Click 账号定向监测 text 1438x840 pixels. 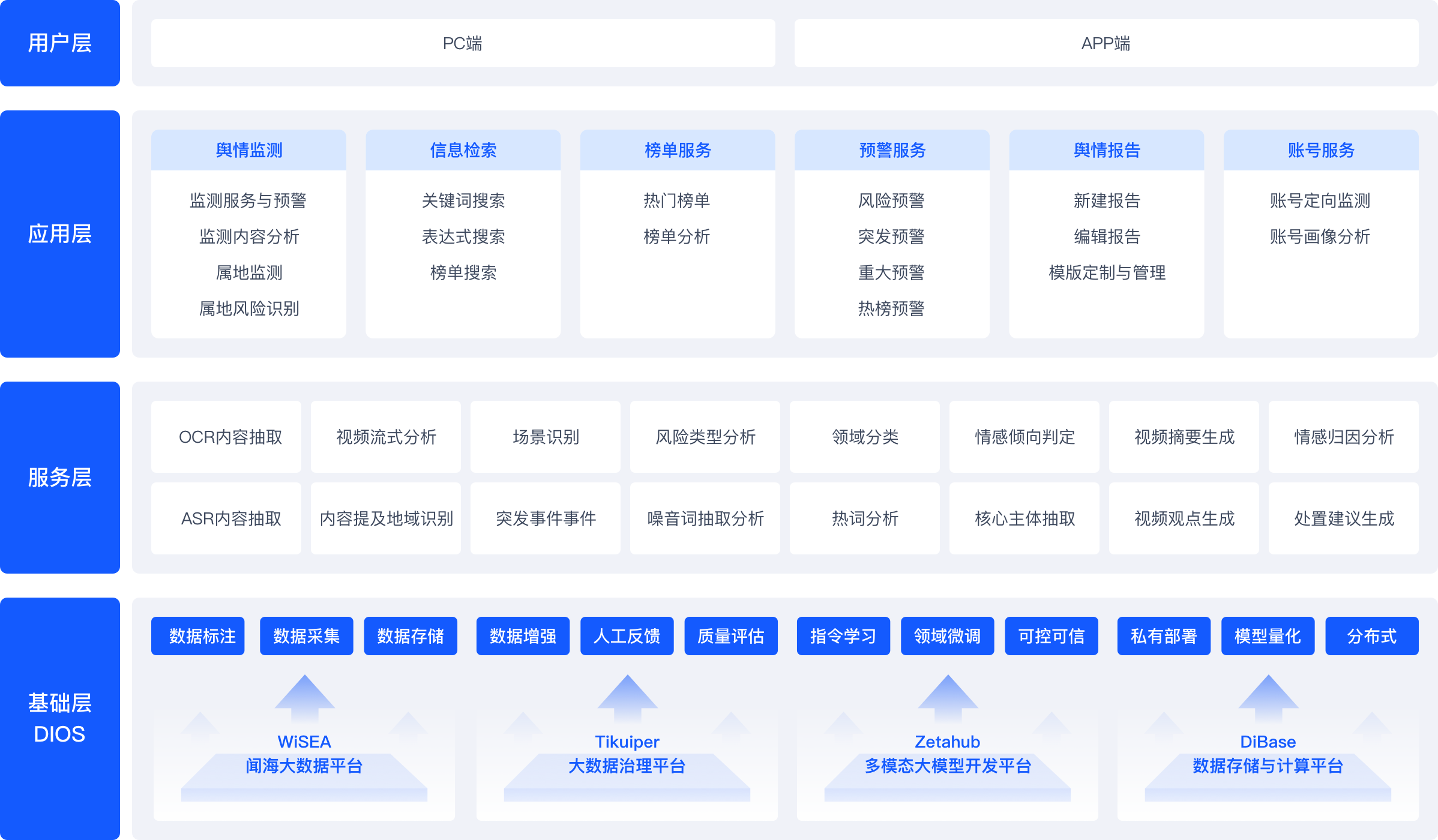[1320, 200]
